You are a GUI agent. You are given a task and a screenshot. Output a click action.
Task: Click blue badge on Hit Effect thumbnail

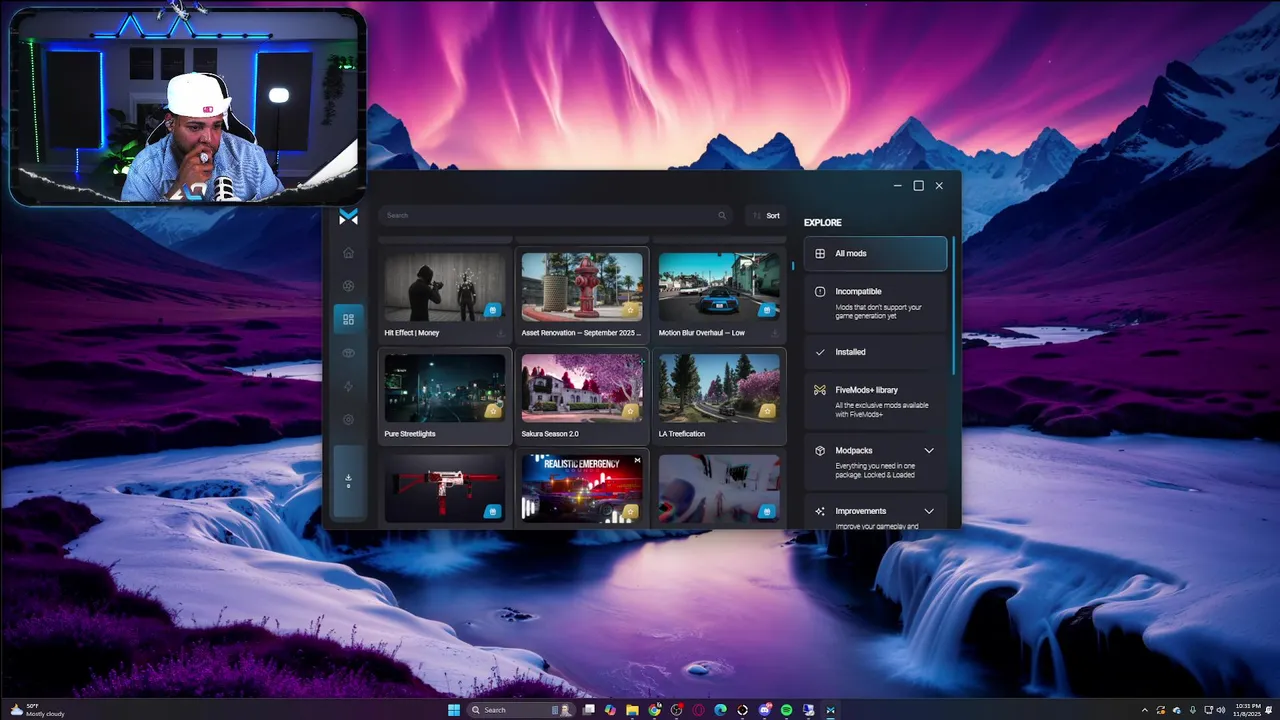492,310
